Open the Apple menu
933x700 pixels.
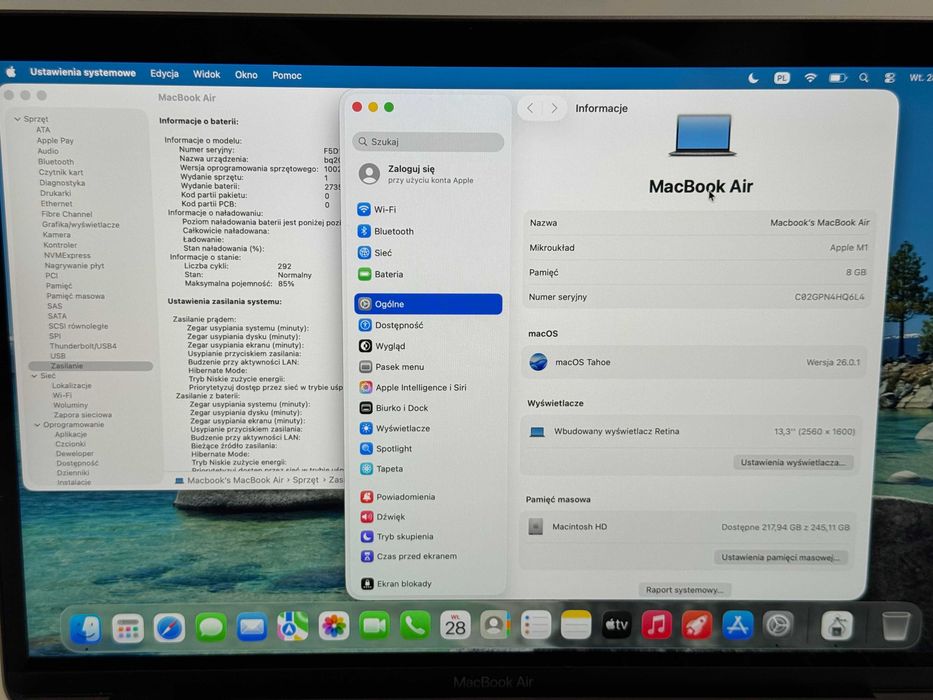coord(11,72)
